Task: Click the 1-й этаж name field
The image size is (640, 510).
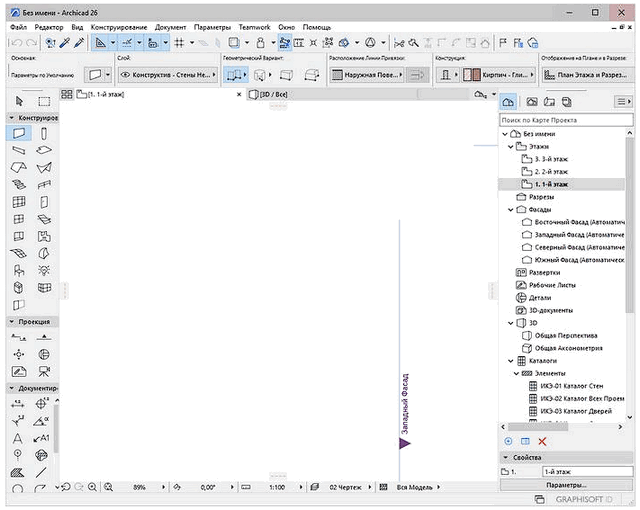Action: (x=587, y=472)
